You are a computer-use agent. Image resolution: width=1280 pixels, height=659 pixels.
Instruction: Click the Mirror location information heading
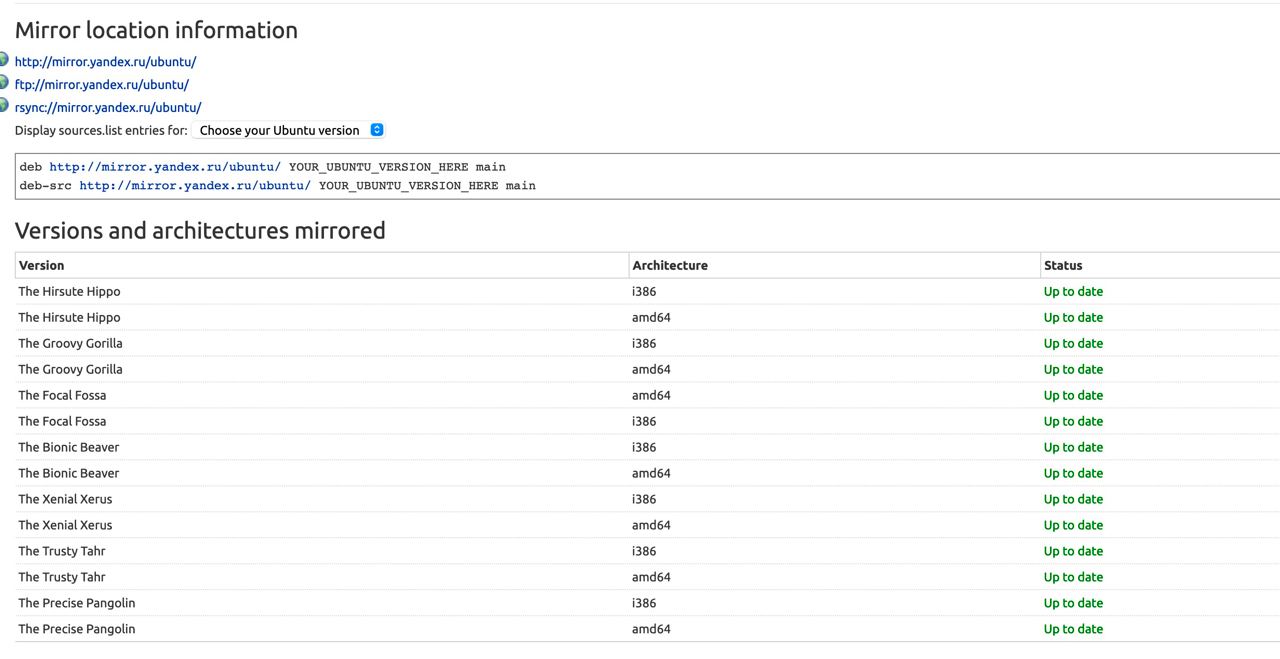(x=156, y=30)
